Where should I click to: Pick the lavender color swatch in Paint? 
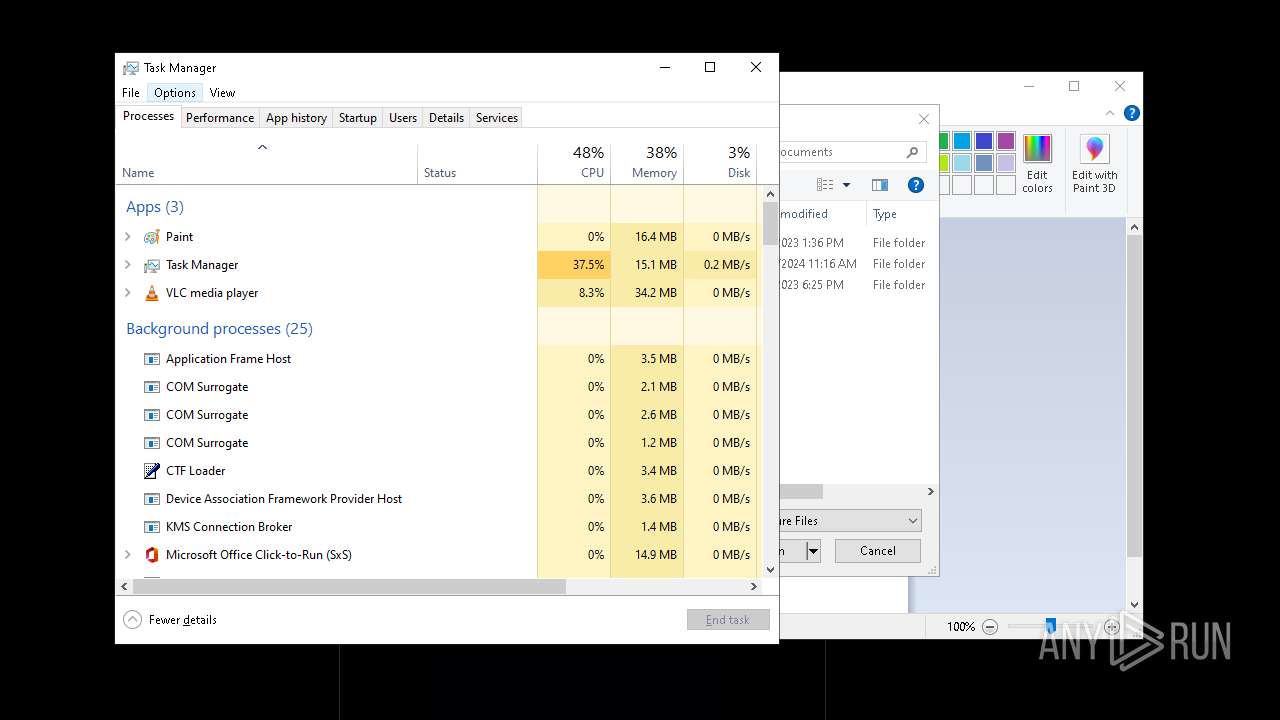(x=1006, y=163)
